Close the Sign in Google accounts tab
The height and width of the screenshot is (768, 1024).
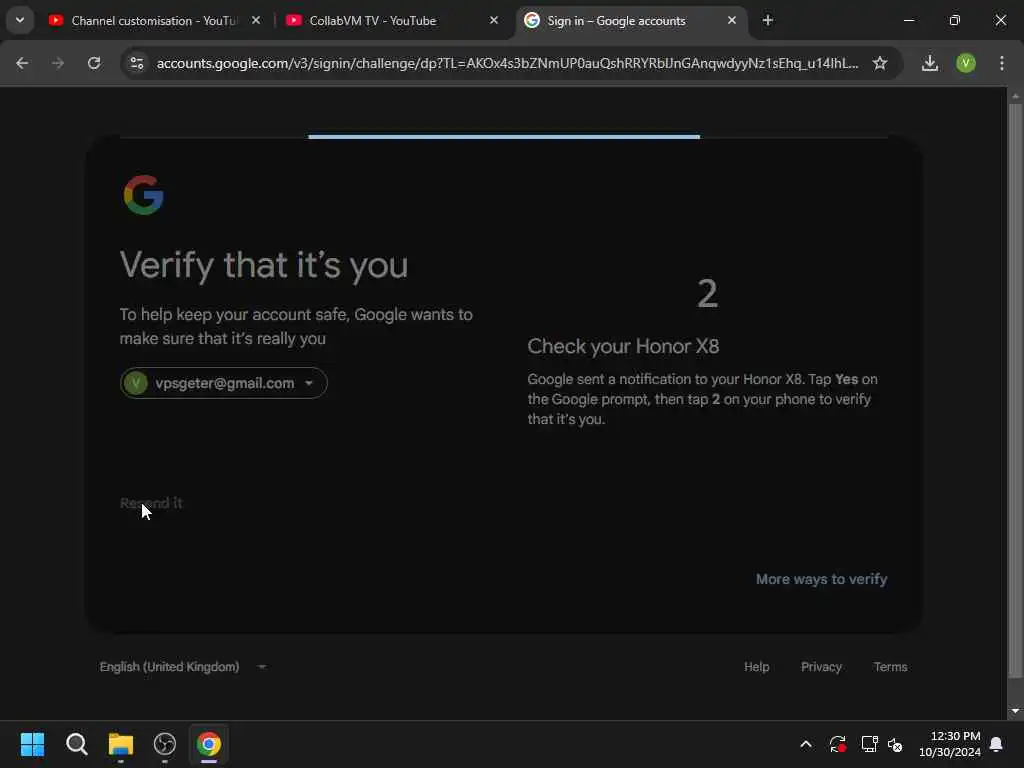(731, 21)
